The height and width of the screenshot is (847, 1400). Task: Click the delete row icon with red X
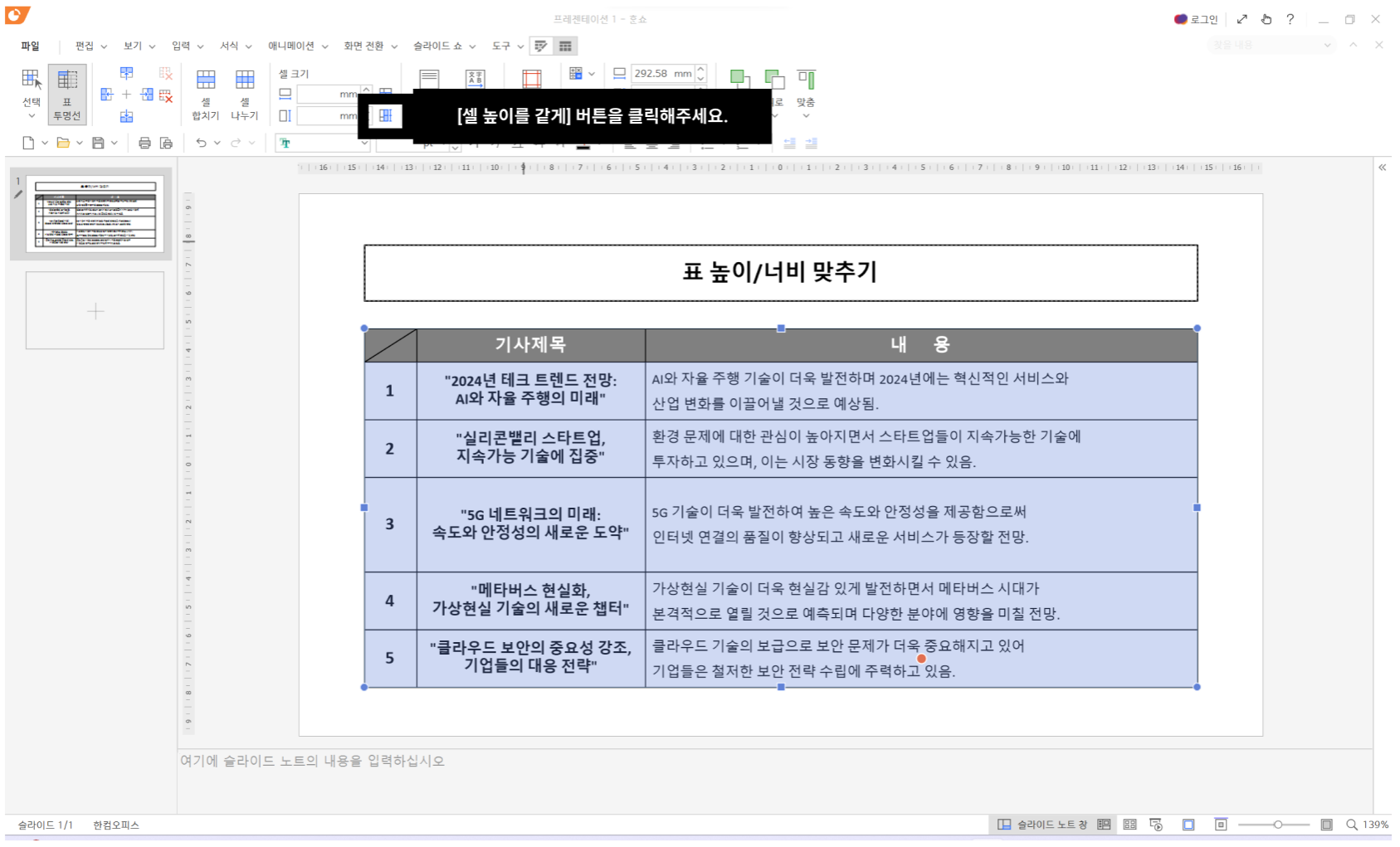click(164, 96)
